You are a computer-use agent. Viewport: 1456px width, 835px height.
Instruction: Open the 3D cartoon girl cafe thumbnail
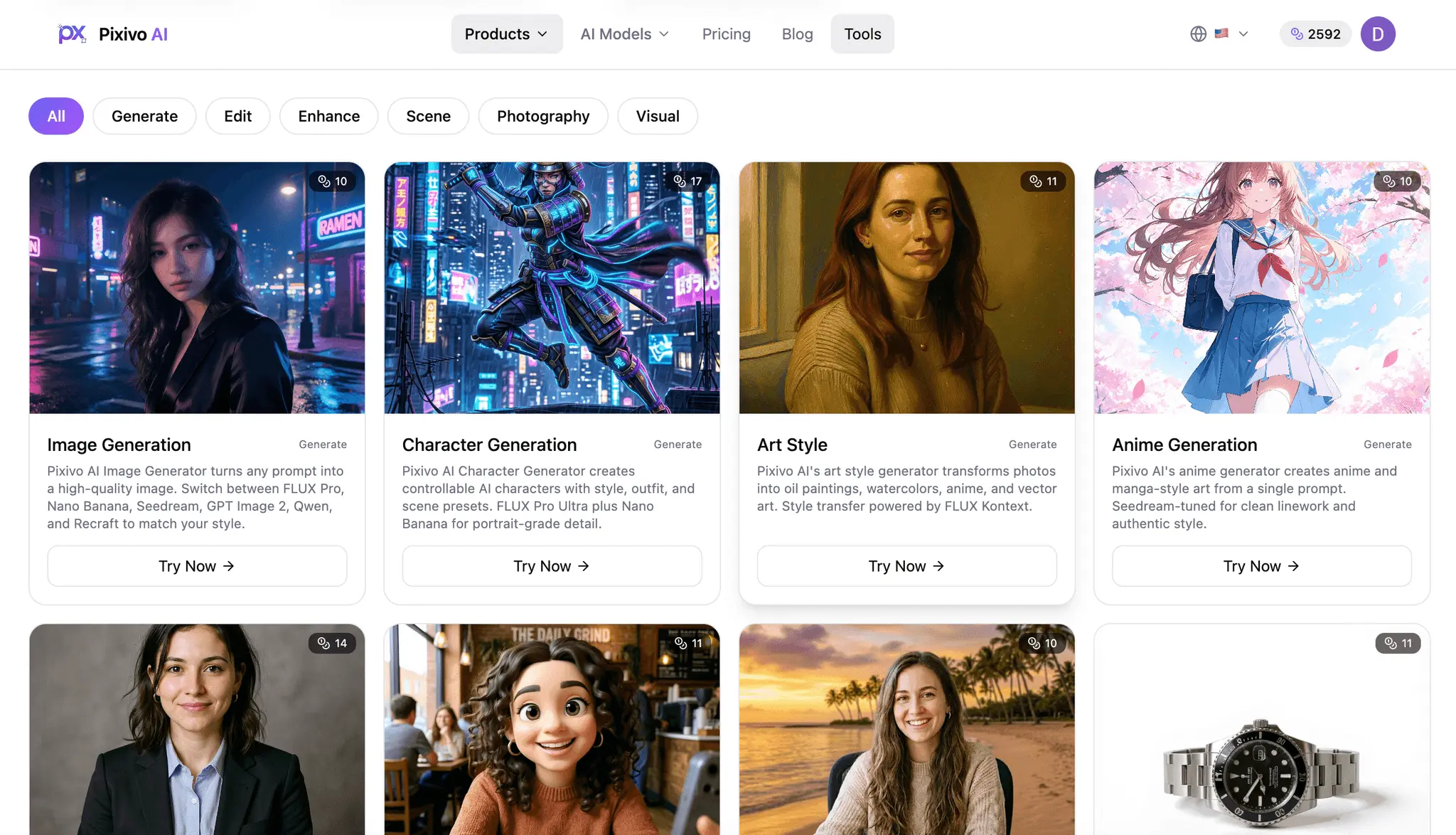(552, 730)
